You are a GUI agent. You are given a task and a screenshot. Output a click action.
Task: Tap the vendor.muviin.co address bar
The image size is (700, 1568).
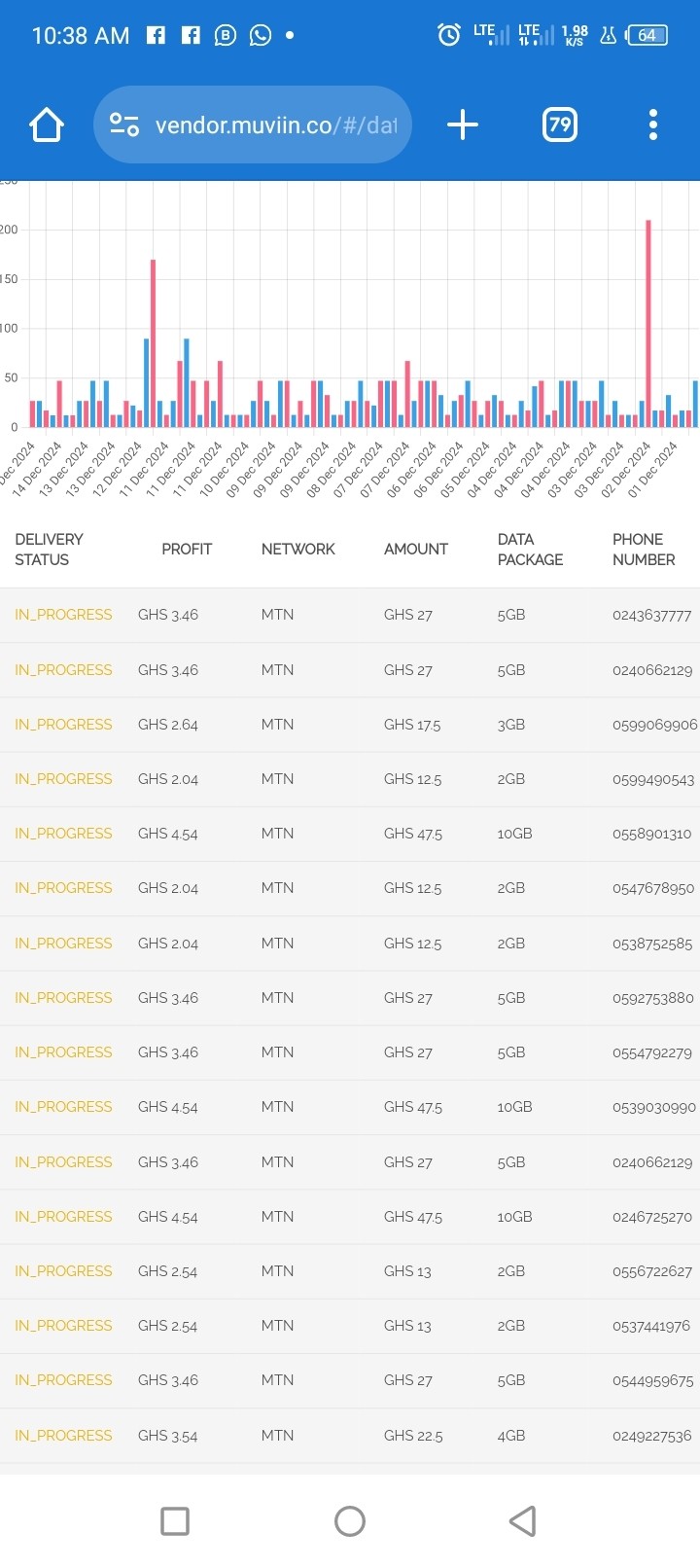253,125
